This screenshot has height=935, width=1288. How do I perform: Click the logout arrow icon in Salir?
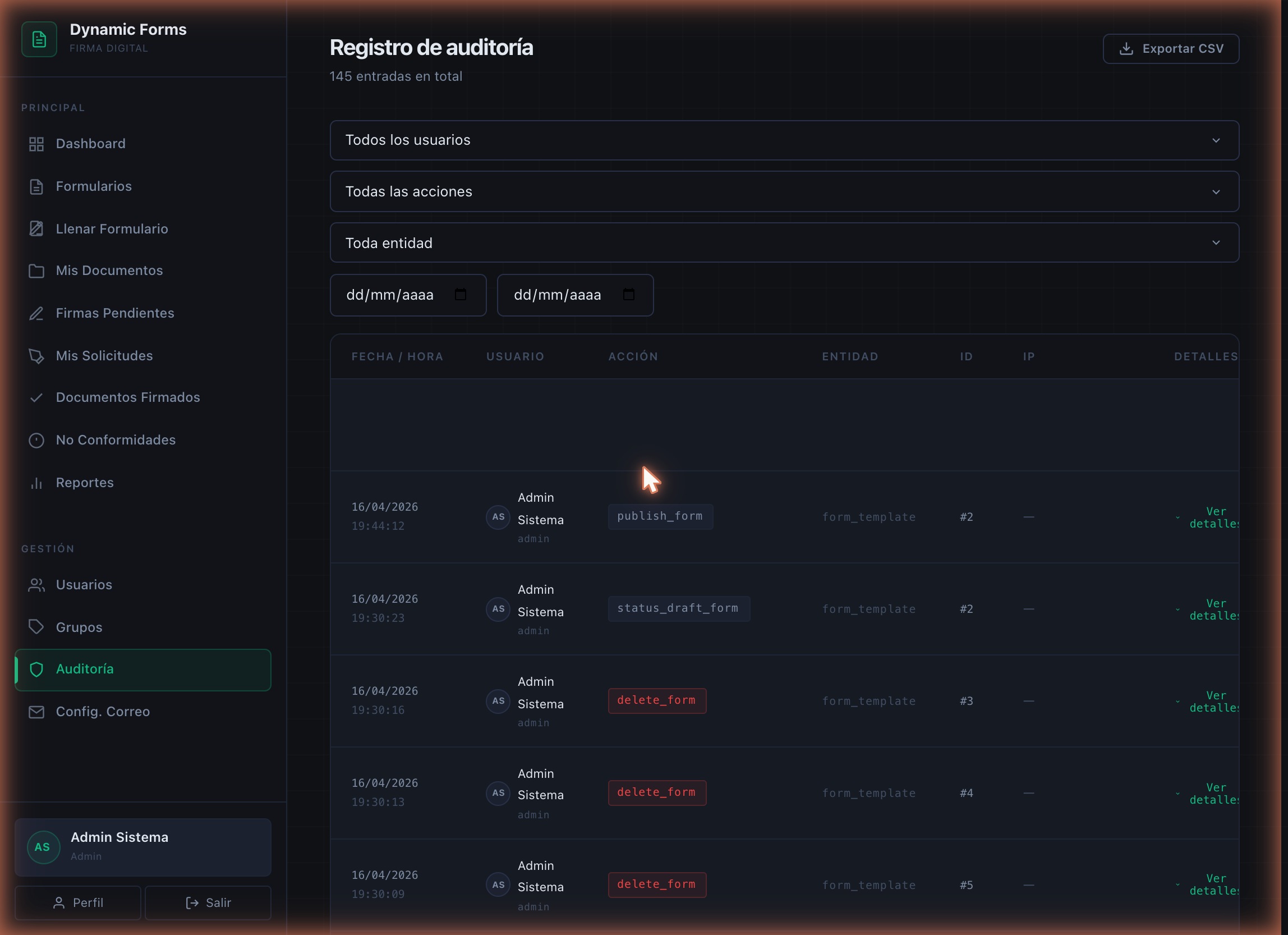(192, 902)
